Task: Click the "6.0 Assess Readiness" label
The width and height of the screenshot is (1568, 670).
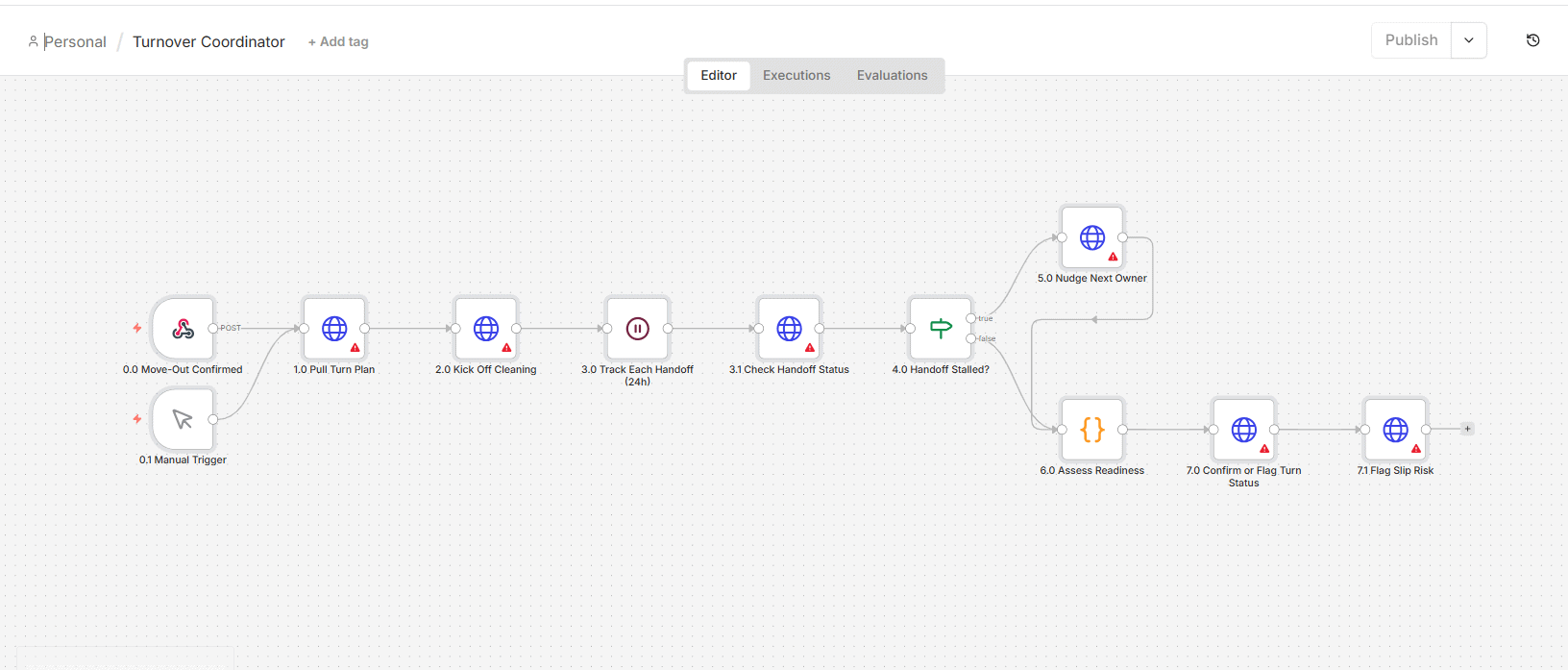Action: coord(1092,471)
